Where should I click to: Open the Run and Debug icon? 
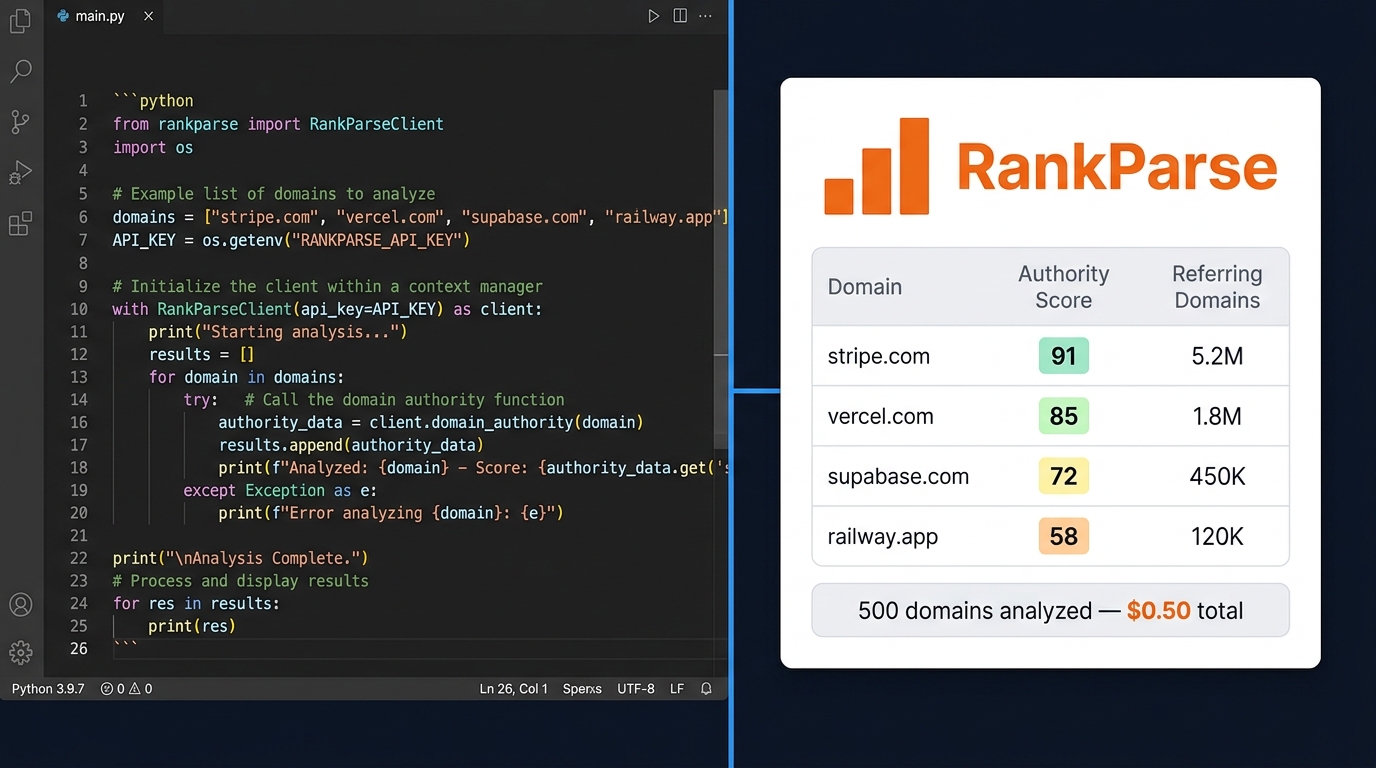(x=20, y=173)
